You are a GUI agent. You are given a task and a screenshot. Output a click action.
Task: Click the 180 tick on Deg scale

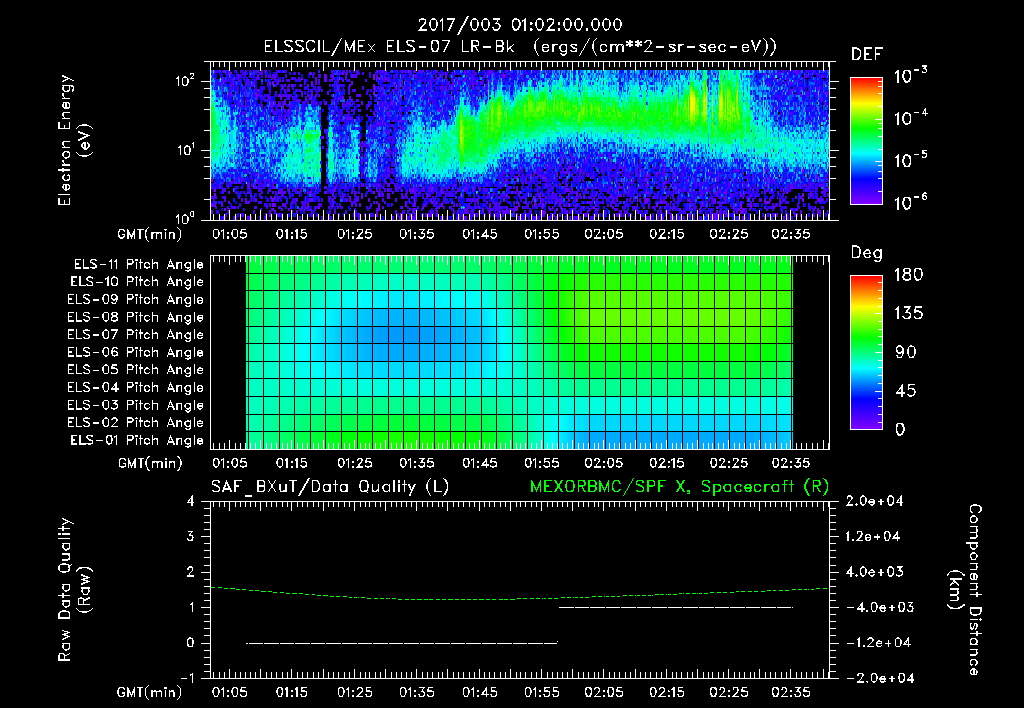coord(908,274)
